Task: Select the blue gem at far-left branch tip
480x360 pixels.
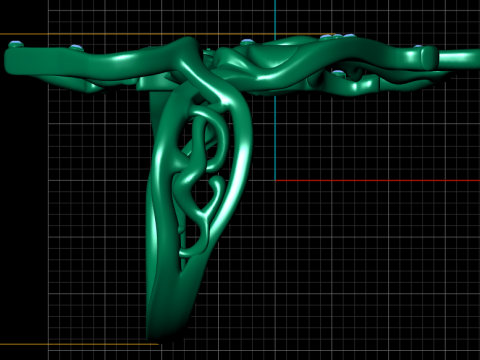Action: pyautogui.click(x=15, y=44)
